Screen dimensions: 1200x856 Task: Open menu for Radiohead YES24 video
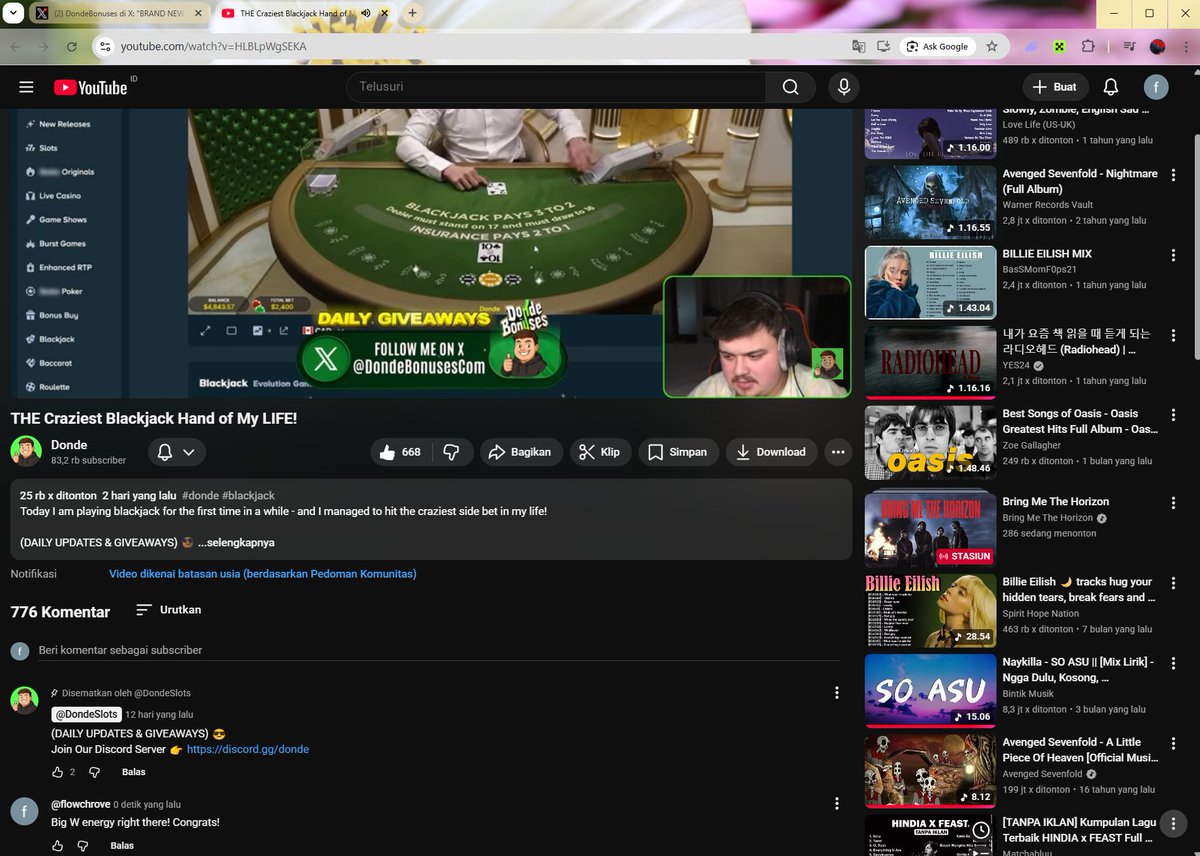pyautogui.click(x=1173, y=336)
